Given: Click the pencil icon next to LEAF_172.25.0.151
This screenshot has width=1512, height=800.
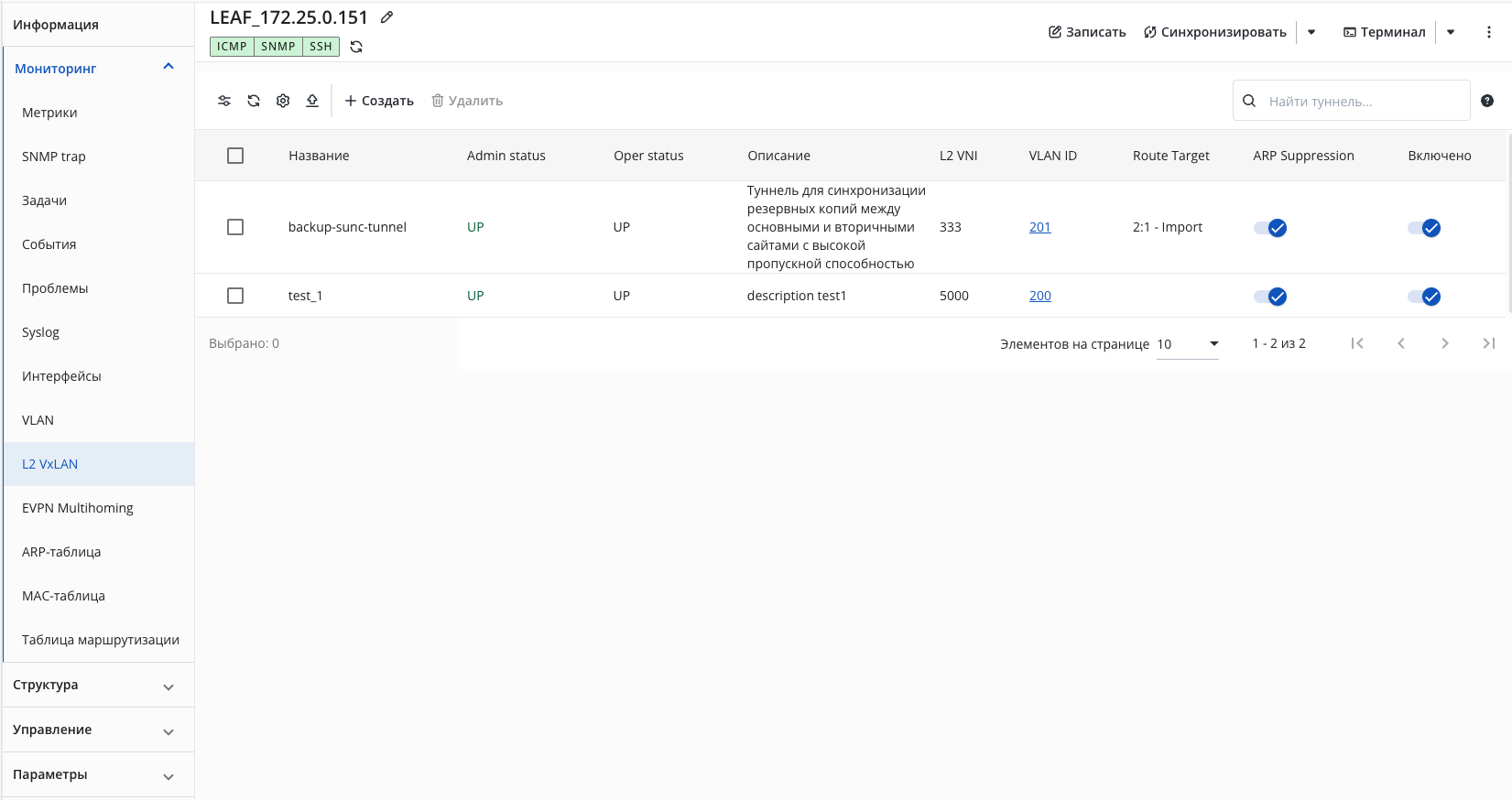Looking at the screenshot, I should pyautogui.click(x=387, y=17).
